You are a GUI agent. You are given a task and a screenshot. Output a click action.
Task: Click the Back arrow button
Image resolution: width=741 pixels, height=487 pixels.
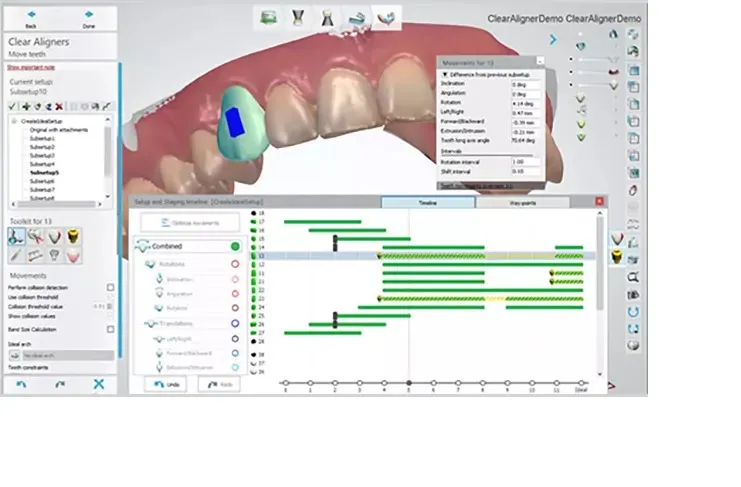[31, 18]
